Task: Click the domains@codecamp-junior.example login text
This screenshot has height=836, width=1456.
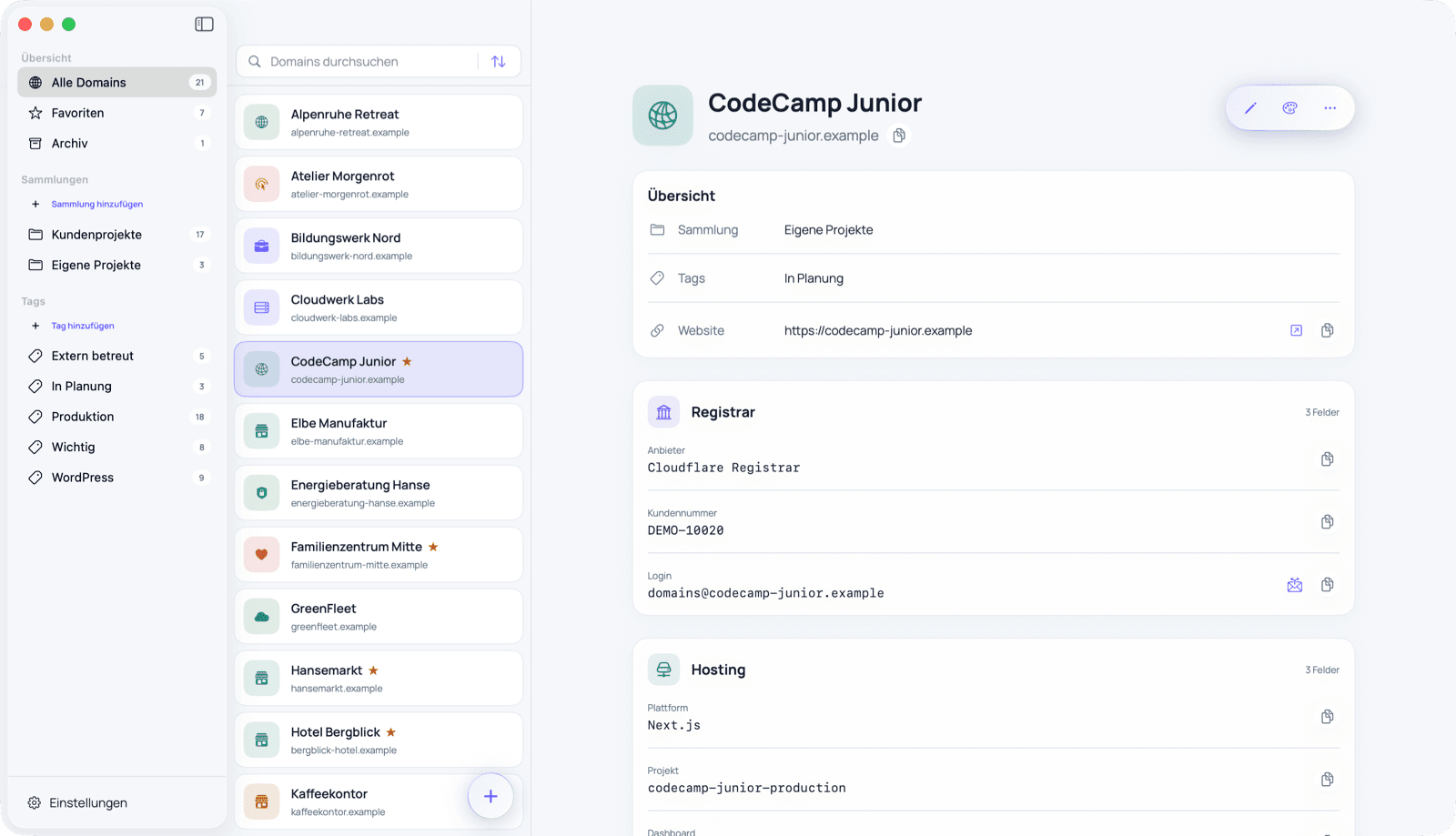Action: tap(765, 593)
